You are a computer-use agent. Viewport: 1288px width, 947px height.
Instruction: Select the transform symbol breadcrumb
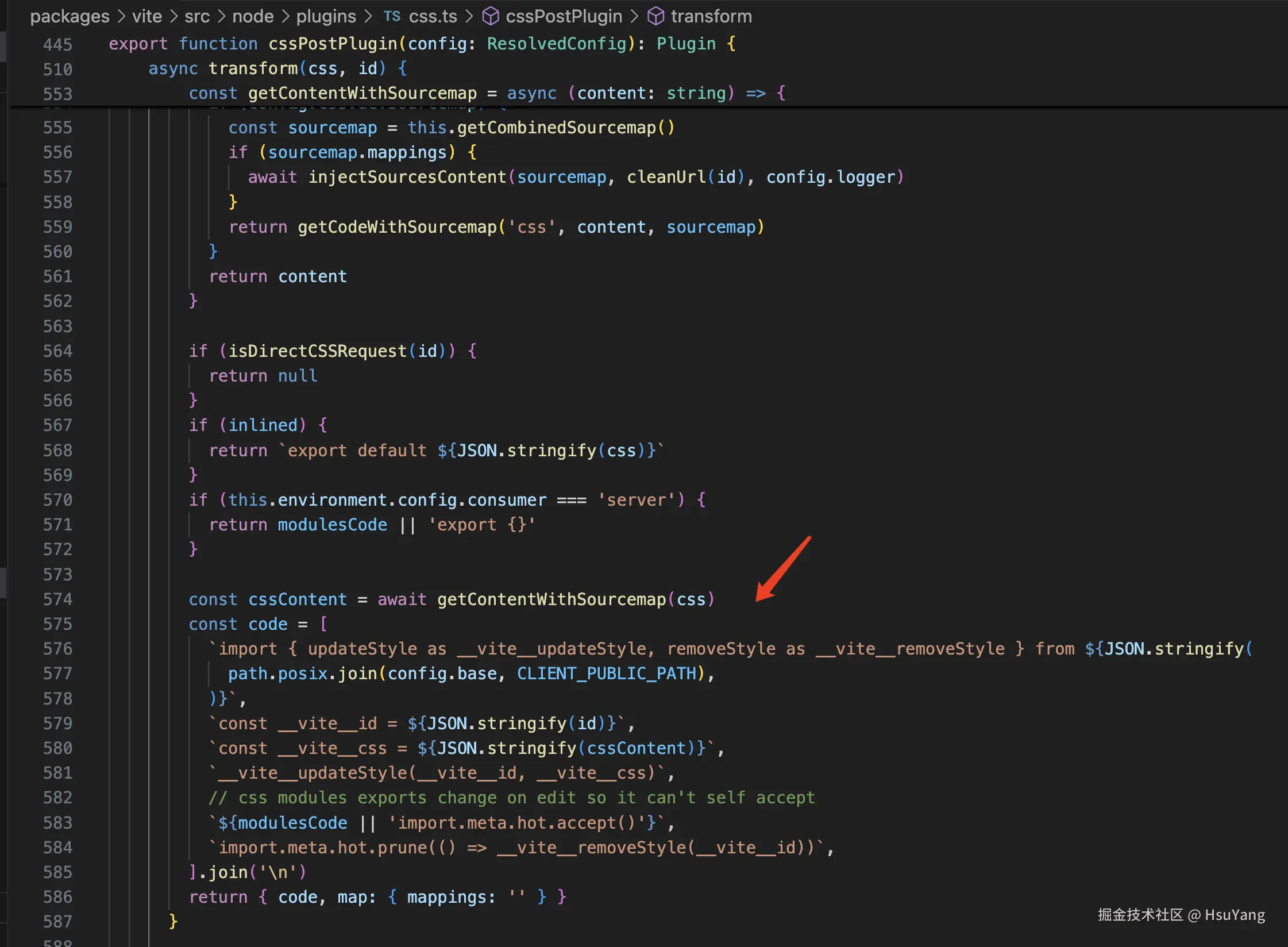[x=711, y=16]
